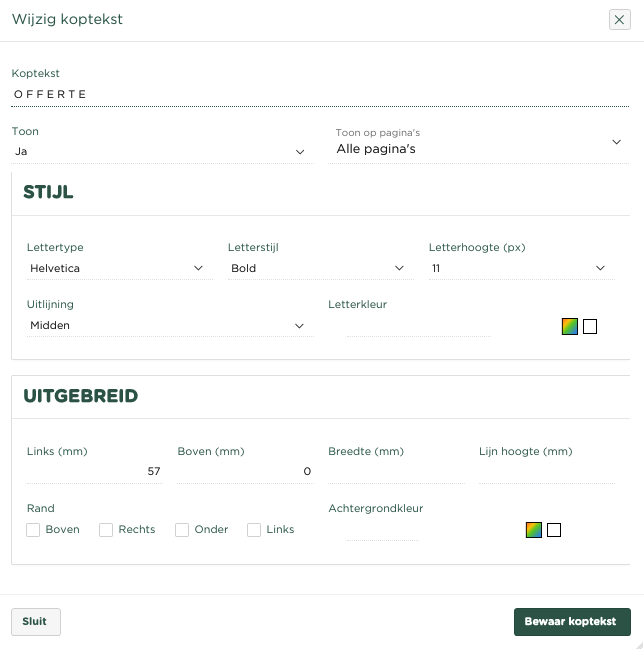
Task: Check the Onder border checkbox
Action: click(x=182, y=530)
